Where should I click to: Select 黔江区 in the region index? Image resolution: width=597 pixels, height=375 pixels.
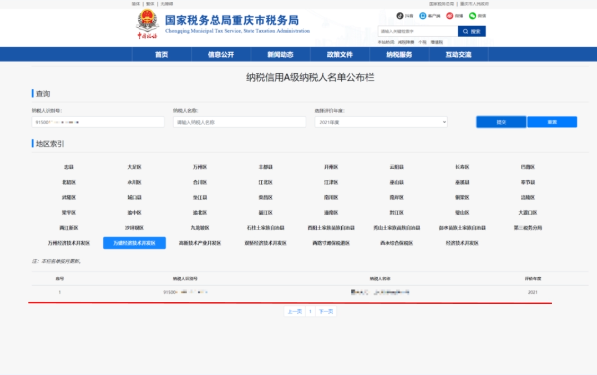click(x=397, y=213)
